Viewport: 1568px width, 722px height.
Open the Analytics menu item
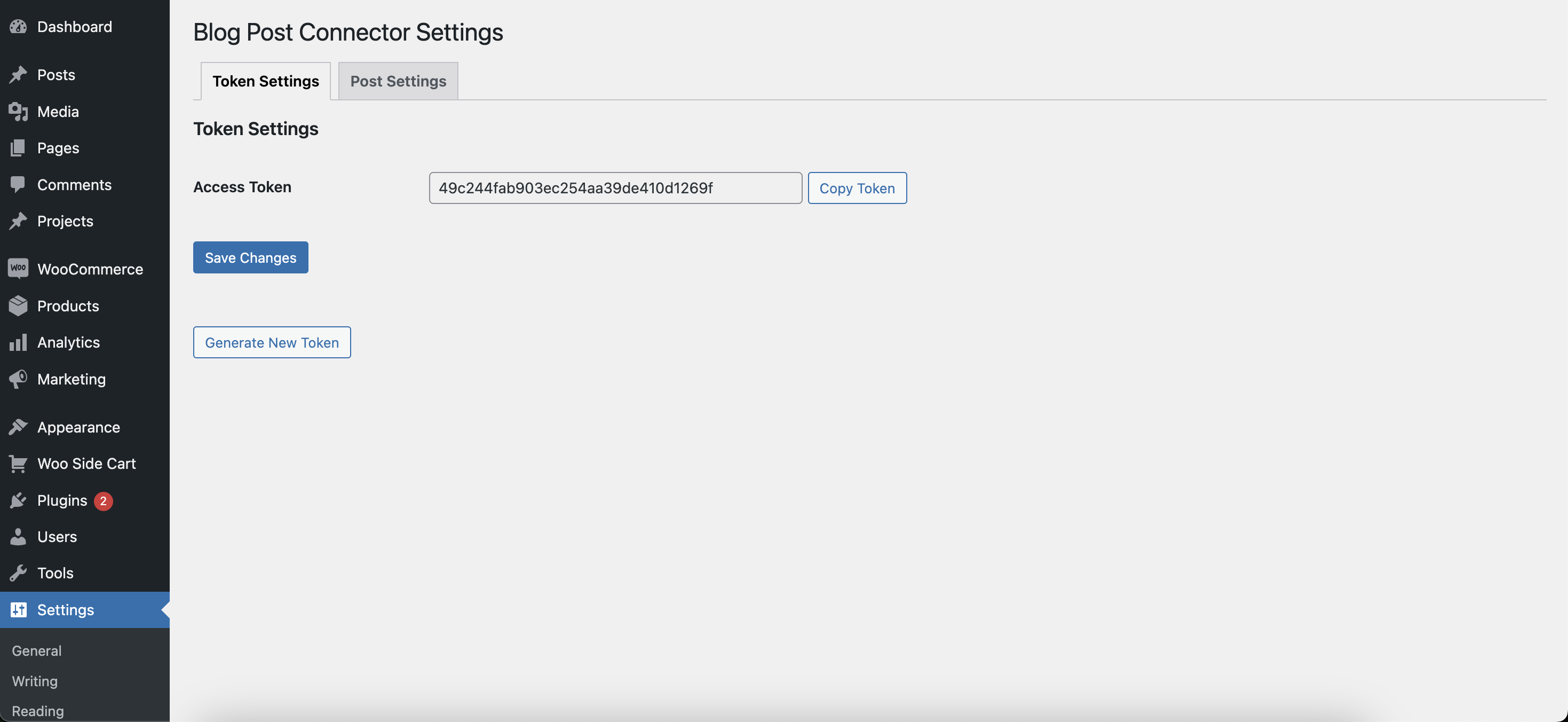coord(85,342)
